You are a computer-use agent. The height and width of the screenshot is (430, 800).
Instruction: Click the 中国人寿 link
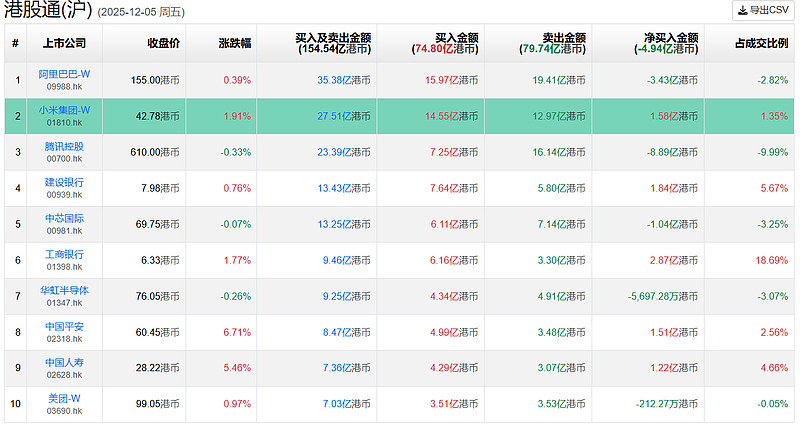coord(64,362)
